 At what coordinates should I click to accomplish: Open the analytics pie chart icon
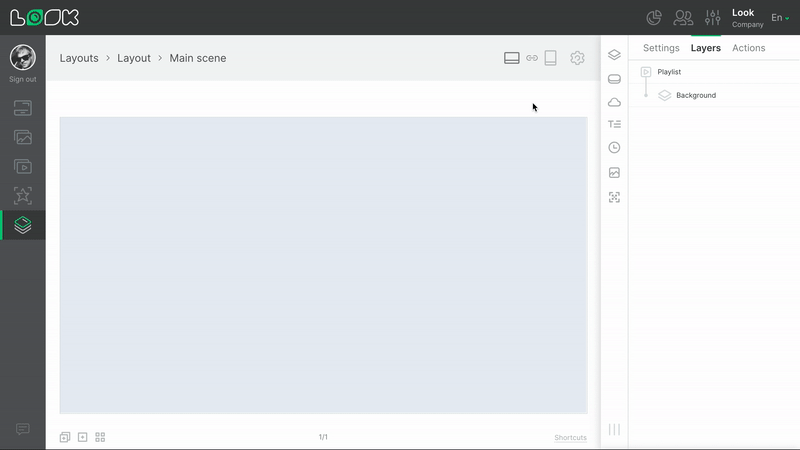[654, 18]
